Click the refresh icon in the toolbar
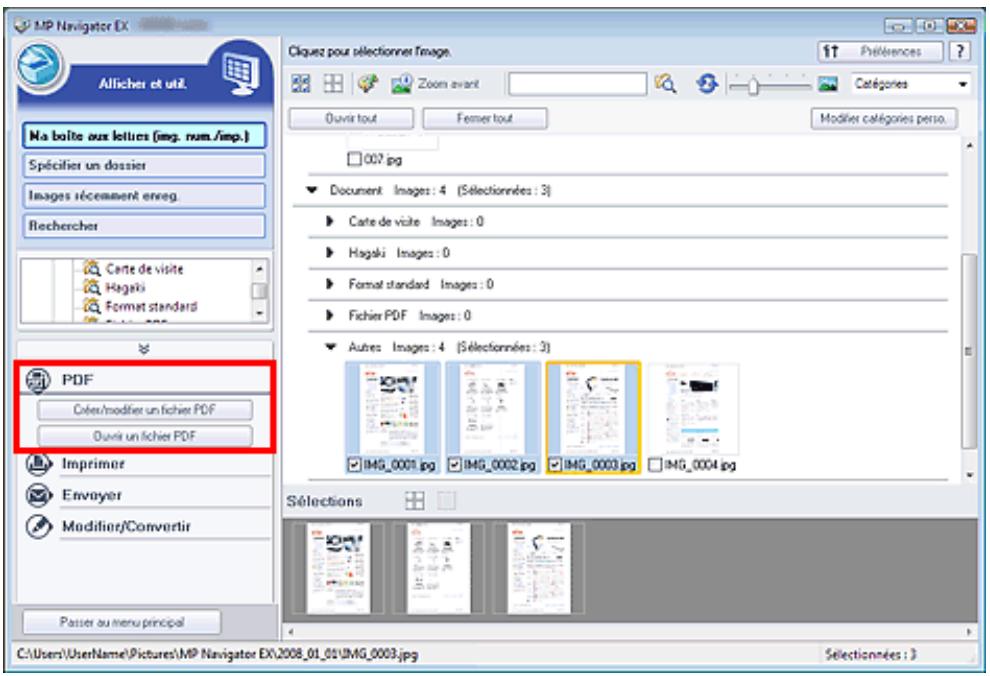Image resolution: width=990 pixels, height=676 pixels. (707, 84)
